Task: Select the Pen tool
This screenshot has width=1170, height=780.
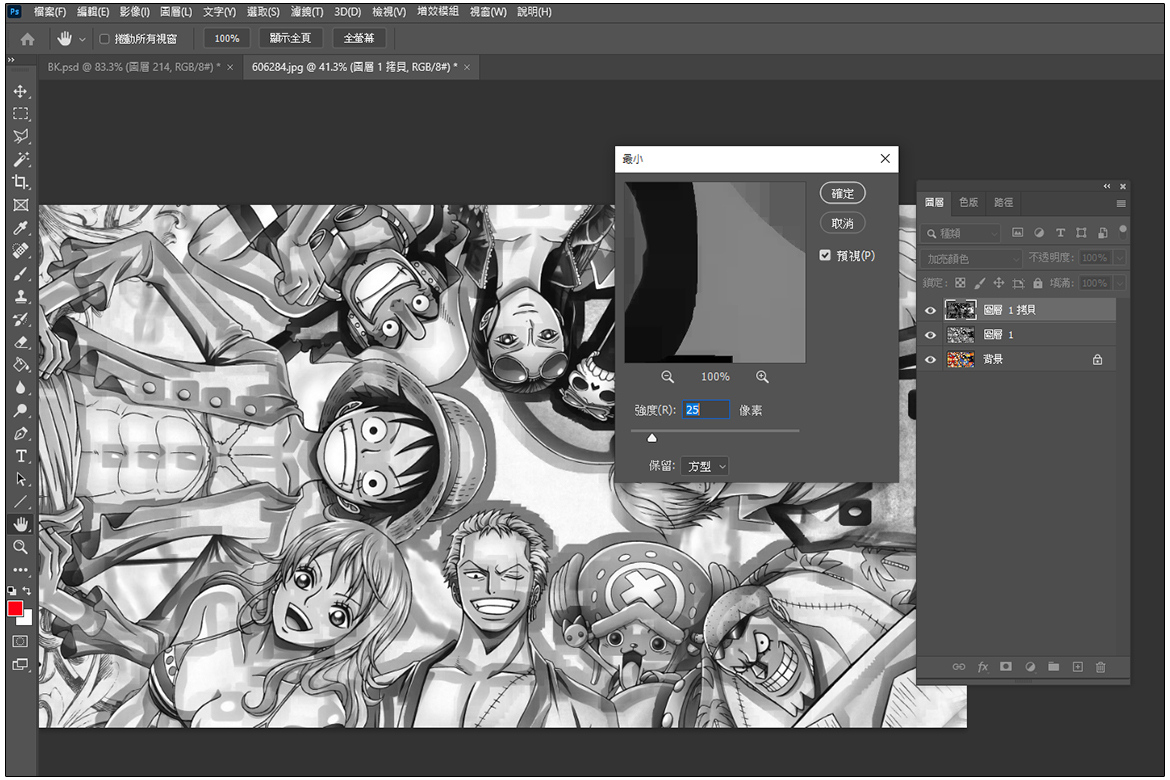Action: [x=20, y=434]
